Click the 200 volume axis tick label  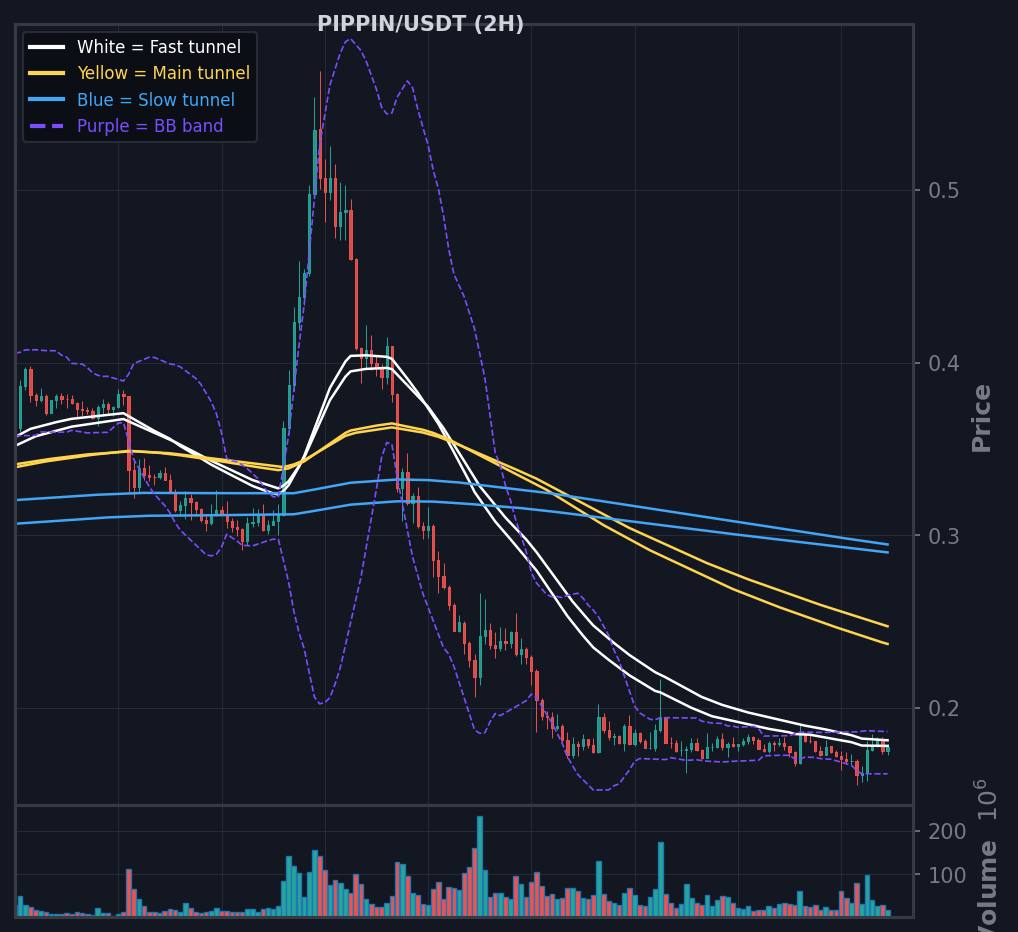(947, 831)
